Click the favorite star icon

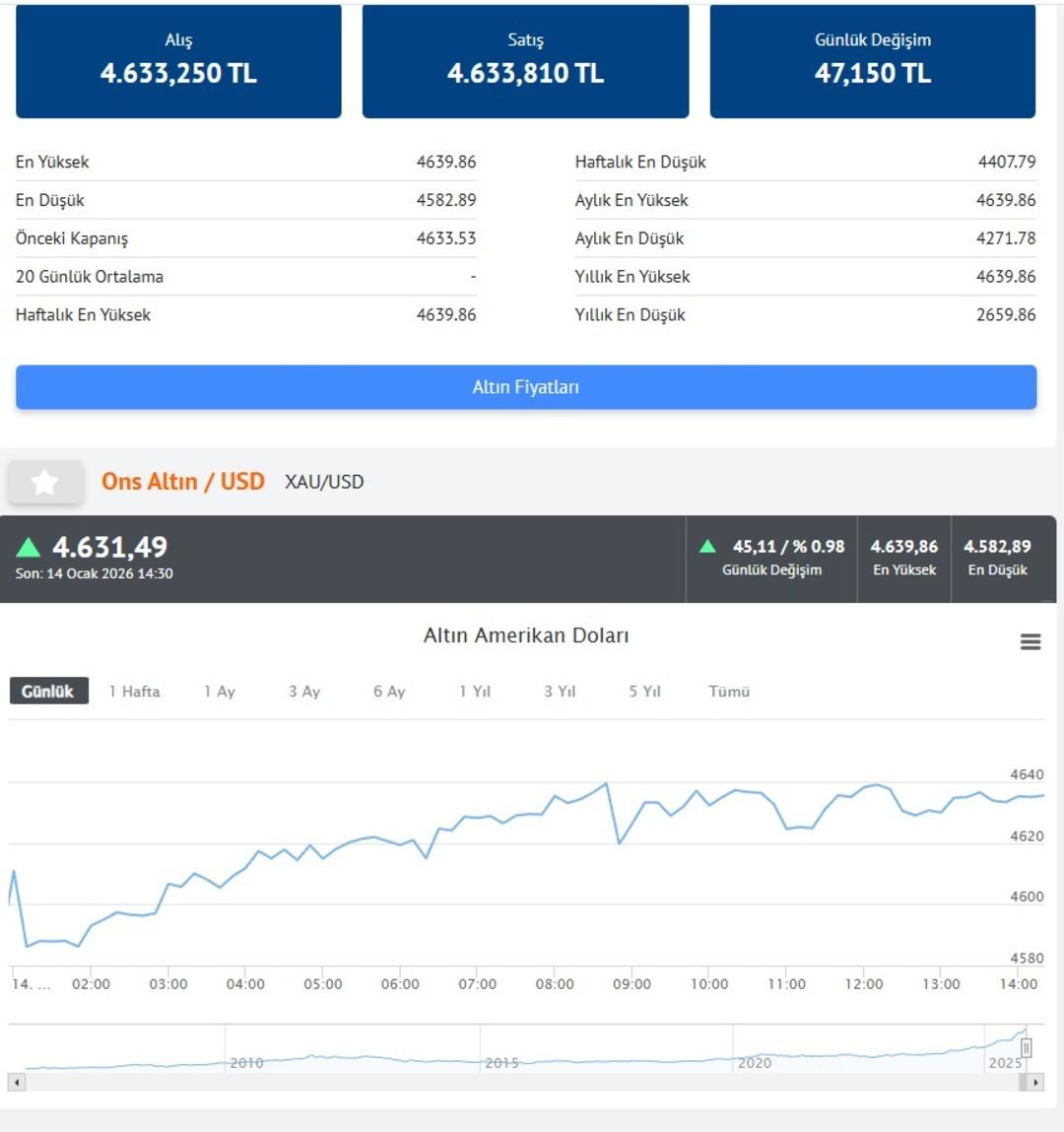pyautogui.click(x=44, y=482)
